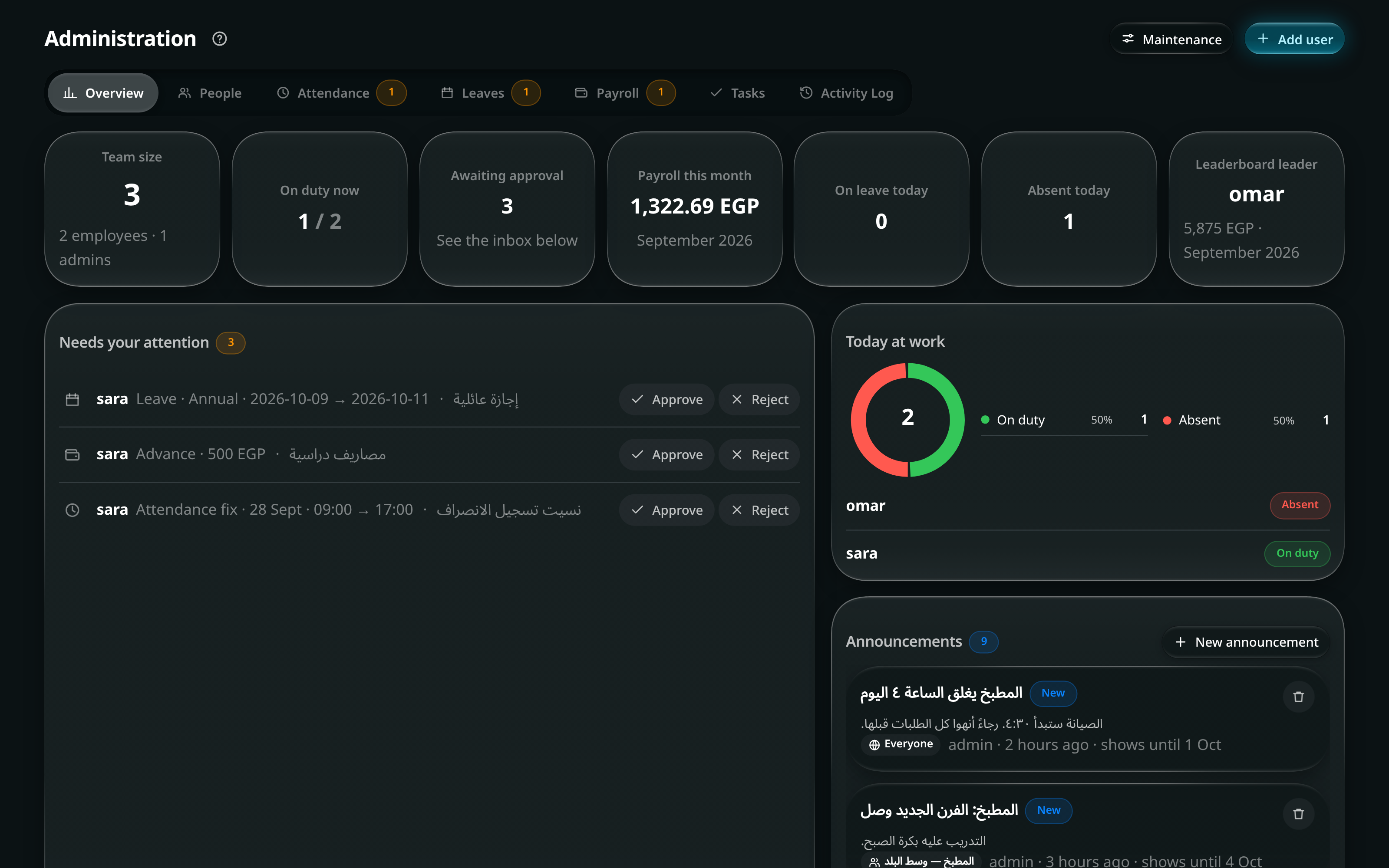Viewport: 1389px width, 868px height.
Task: Click the wallet icon on sara's advance request
Action: (x=73, y=455)
